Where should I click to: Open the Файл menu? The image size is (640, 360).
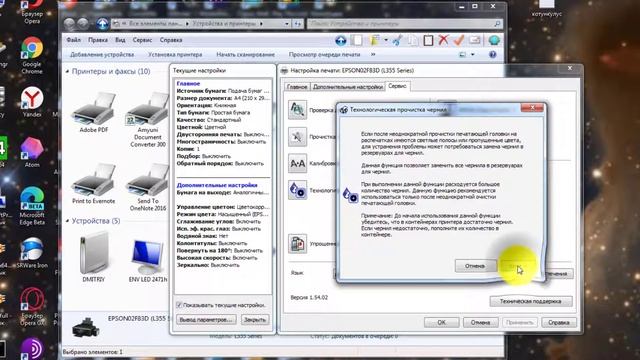click(73, 40)
